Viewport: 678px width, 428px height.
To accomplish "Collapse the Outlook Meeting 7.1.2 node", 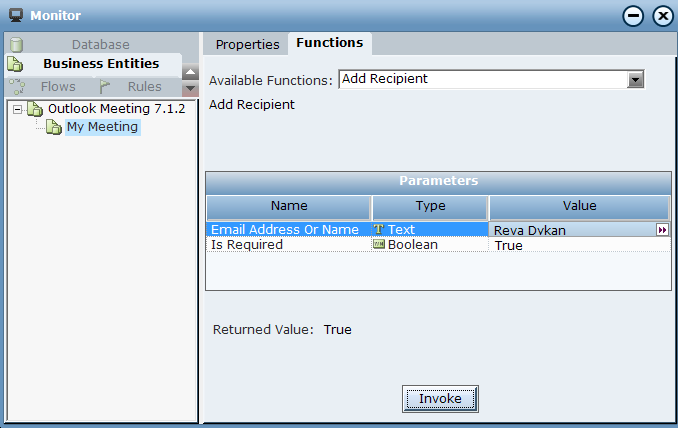I will [18, 109].
